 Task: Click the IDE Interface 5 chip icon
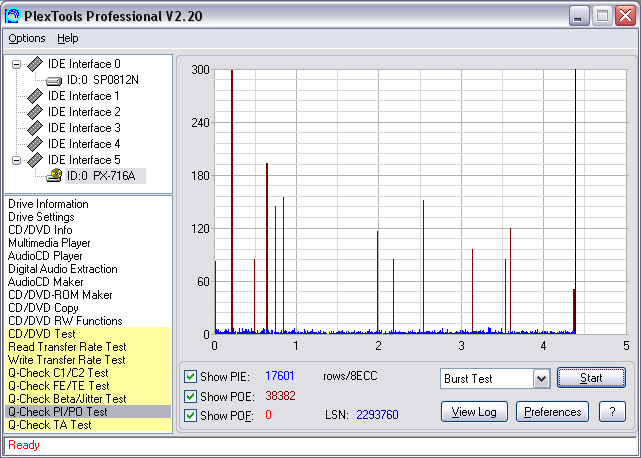[35, 160]
